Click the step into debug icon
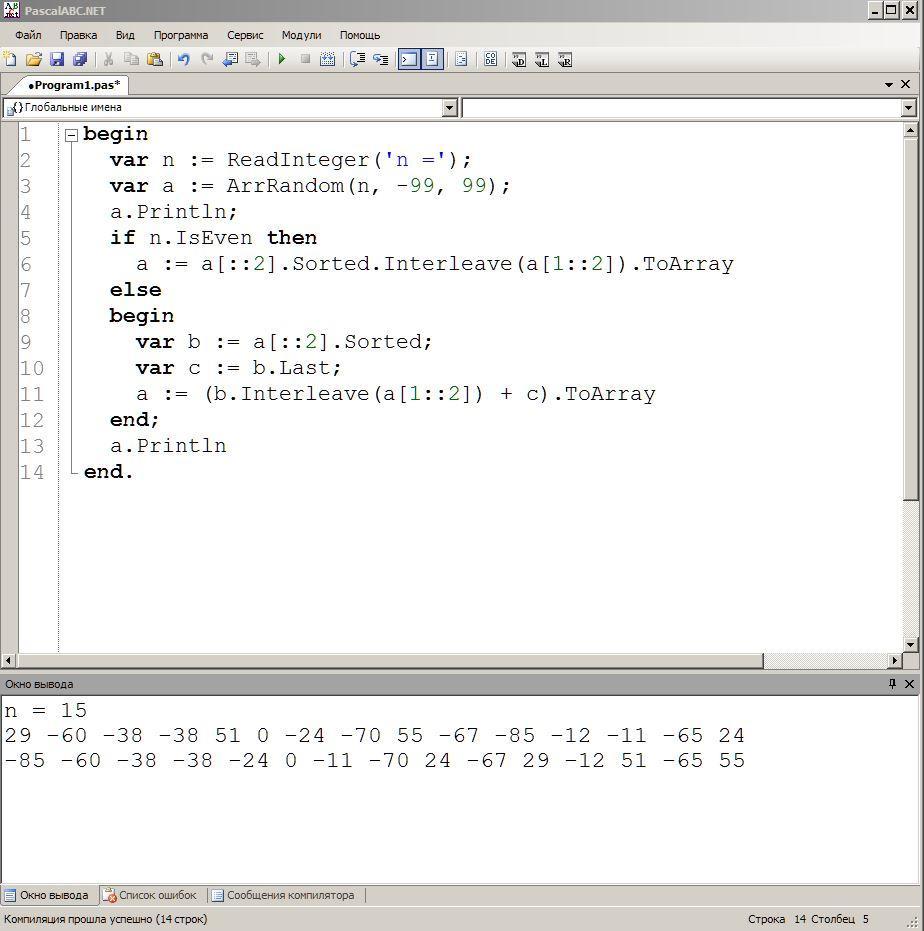This screenshot has width=924, height=931. [381, 59]
